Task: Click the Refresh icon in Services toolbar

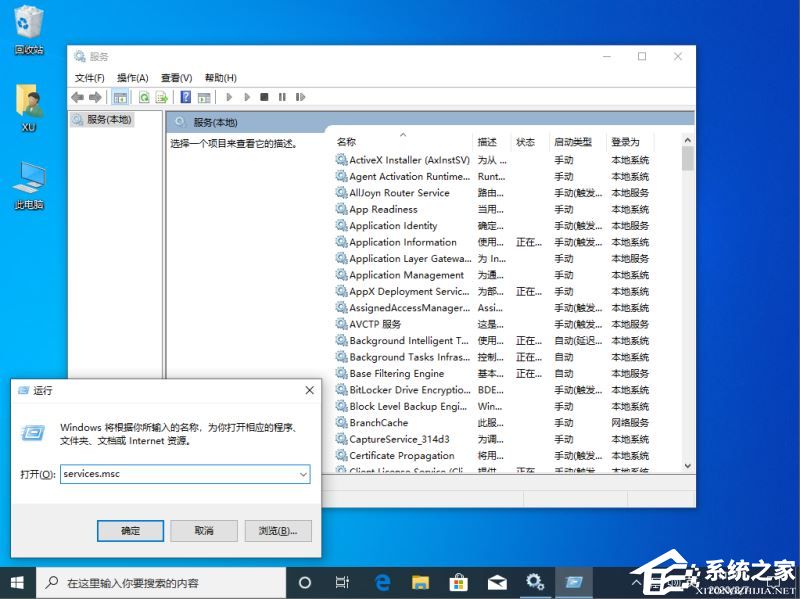Action: point(144,97)
